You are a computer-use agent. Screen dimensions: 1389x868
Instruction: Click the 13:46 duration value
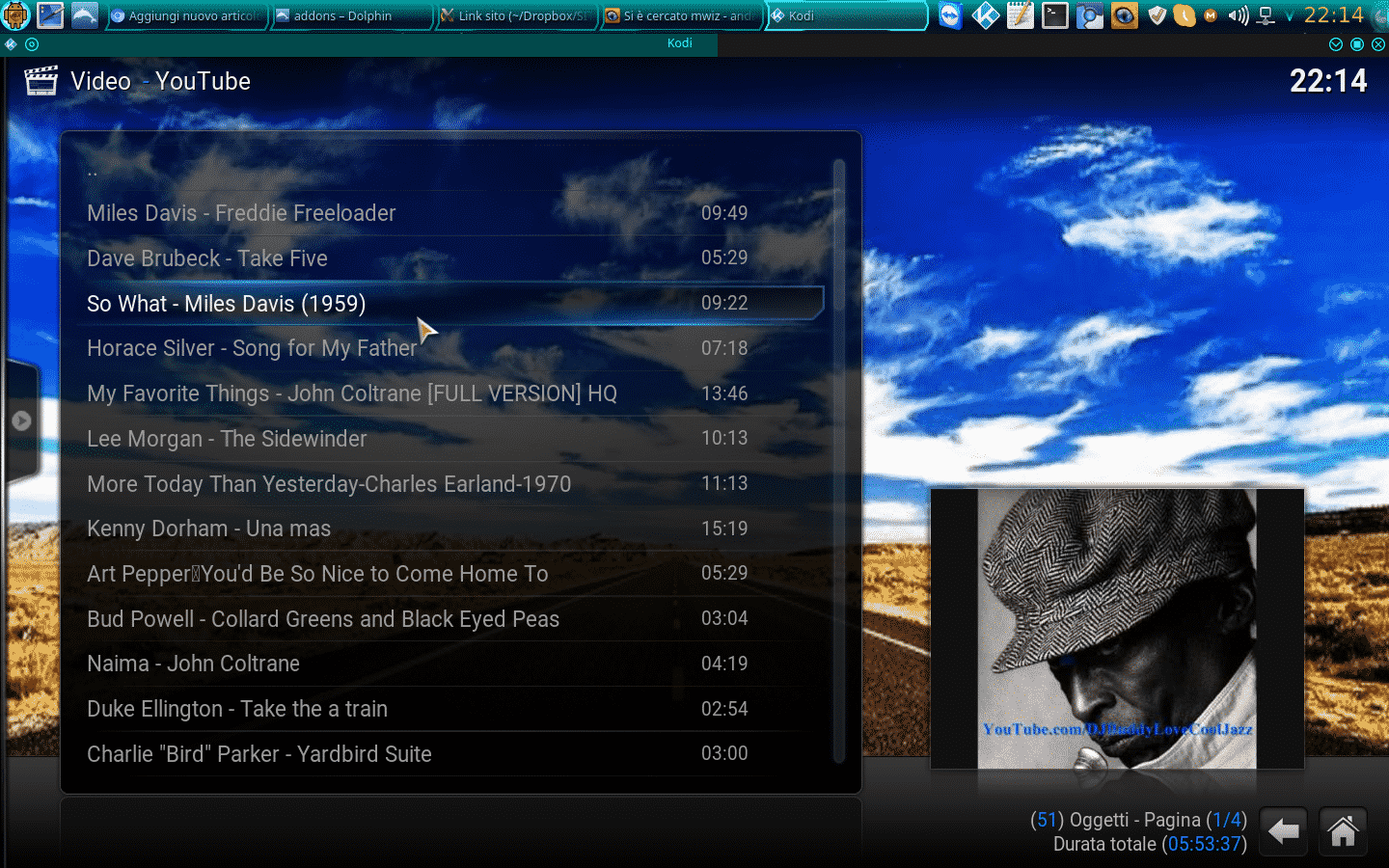pos(724,393)
